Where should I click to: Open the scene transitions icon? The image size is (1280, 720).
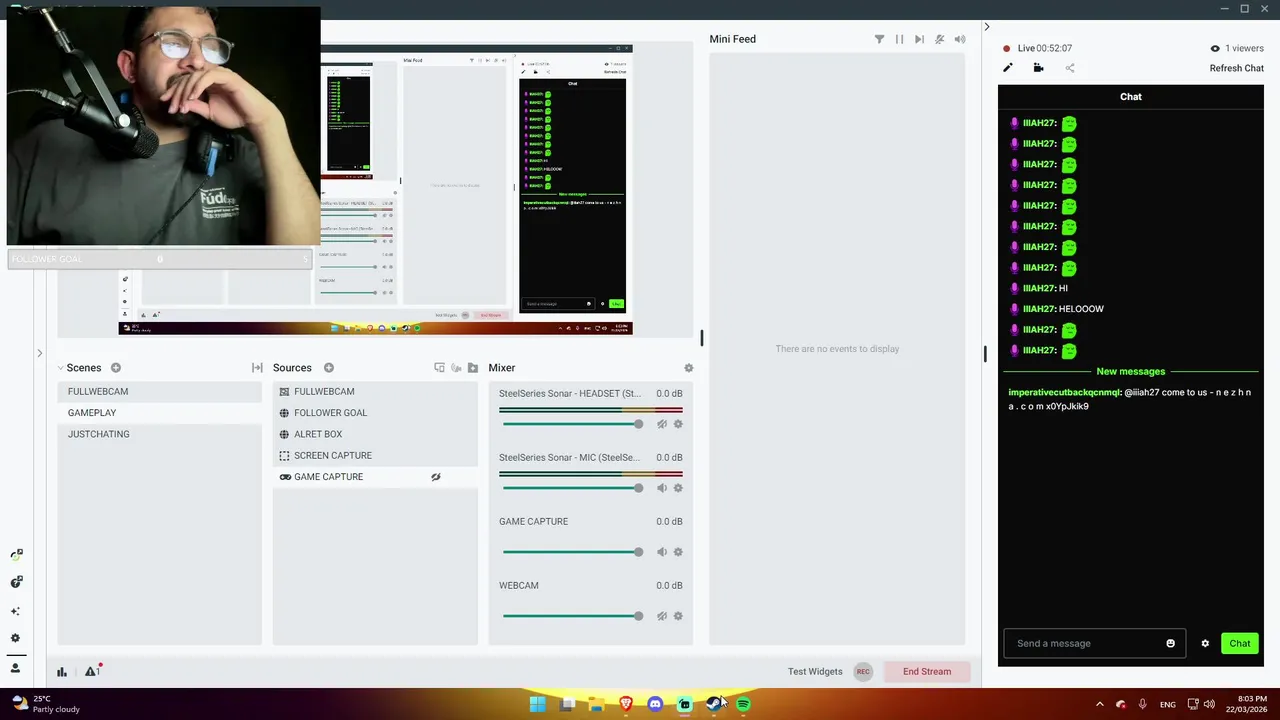pyautogui.click(x=257, y=368)
